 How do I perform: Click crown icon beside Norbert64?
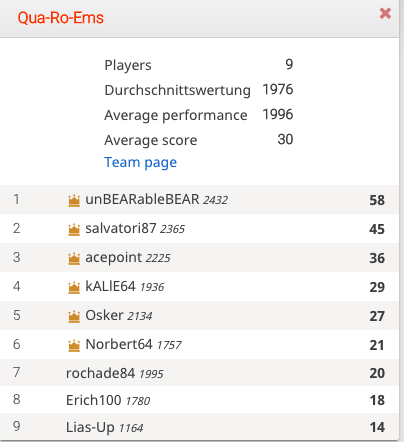74,346
